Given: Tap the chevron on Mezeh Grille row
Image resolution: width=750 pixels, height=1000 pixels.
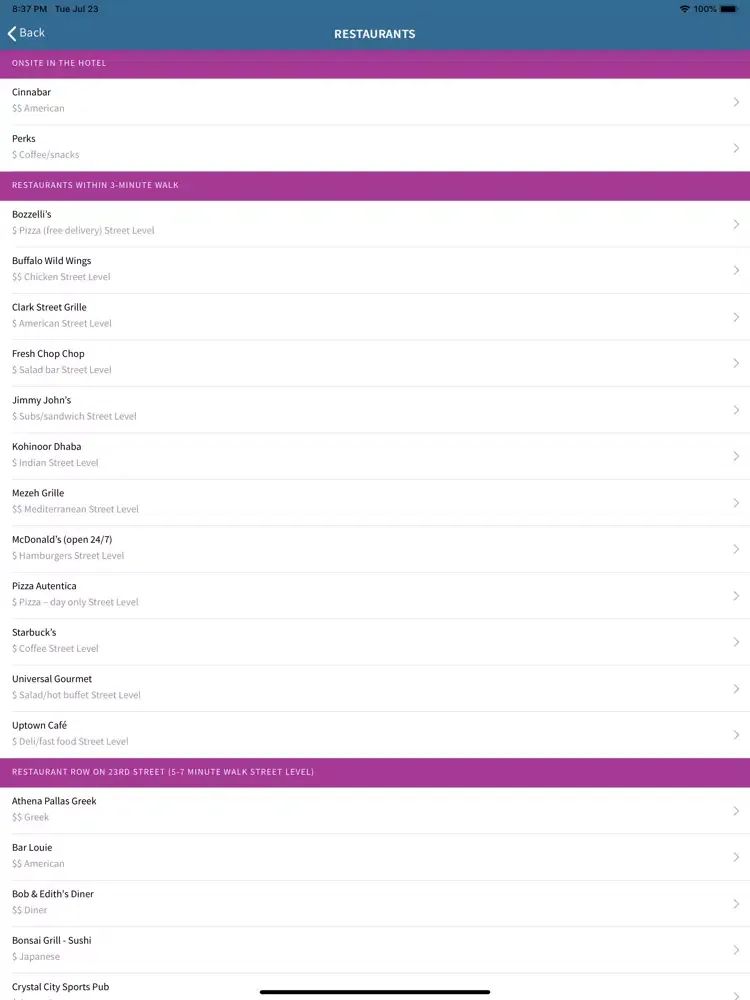Looking at the screenshot, I should (736, 503).
